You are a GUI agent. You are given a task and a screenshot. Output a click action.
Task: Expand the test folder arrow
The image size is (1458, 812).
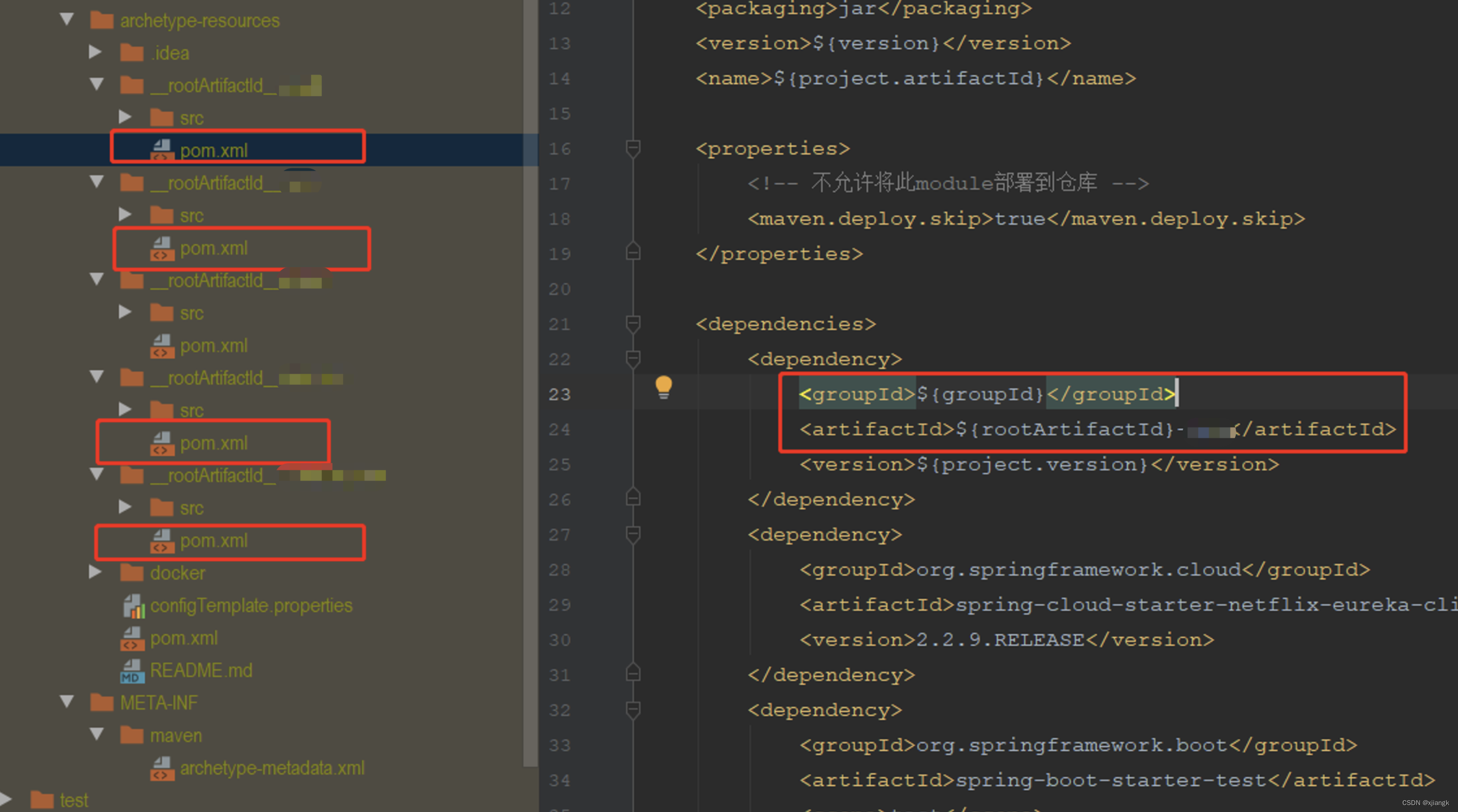click(6, 800)
